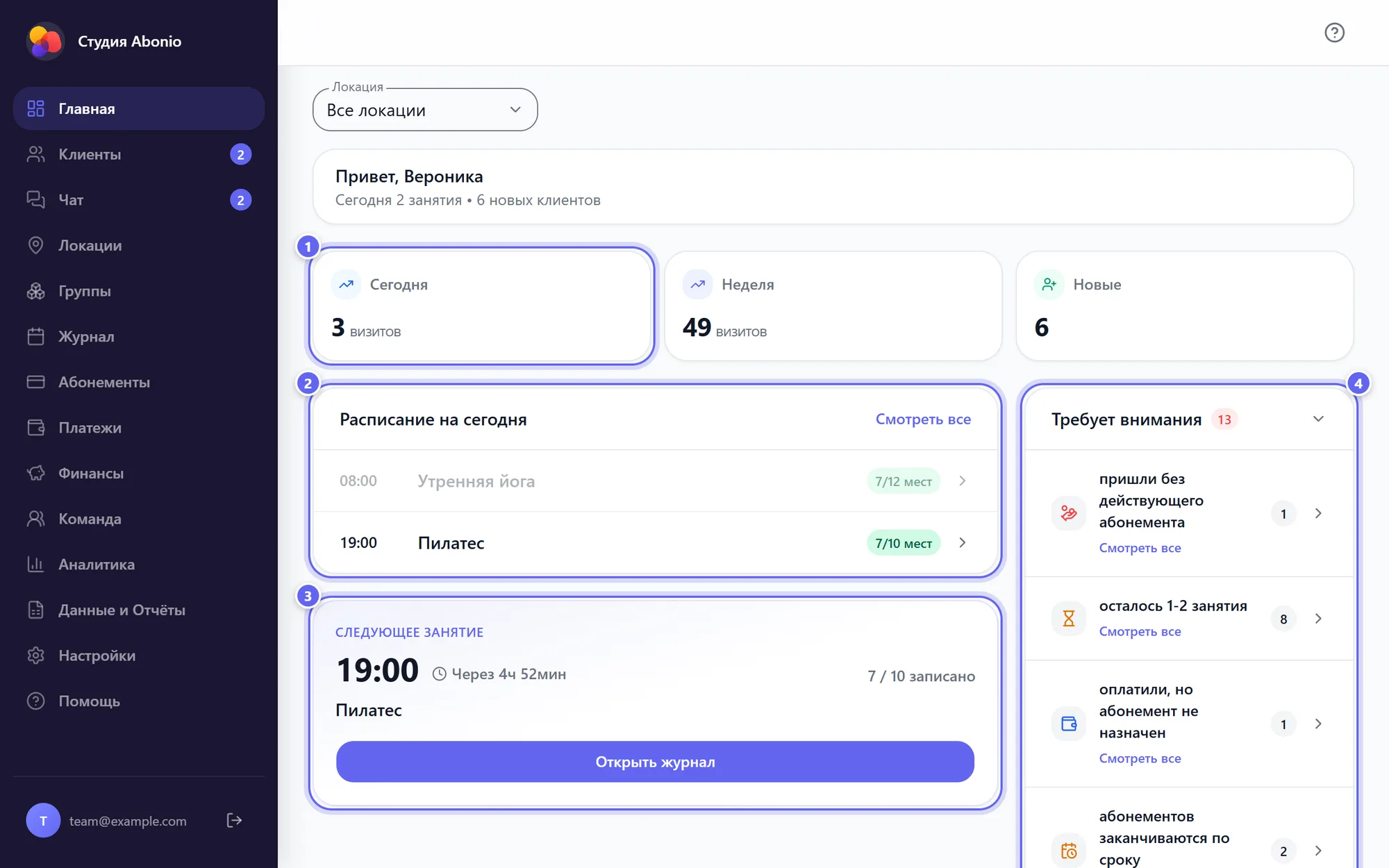Click the Studio Abonio logo
This screenshot has width=1389, height=868.
click(45, 42)
